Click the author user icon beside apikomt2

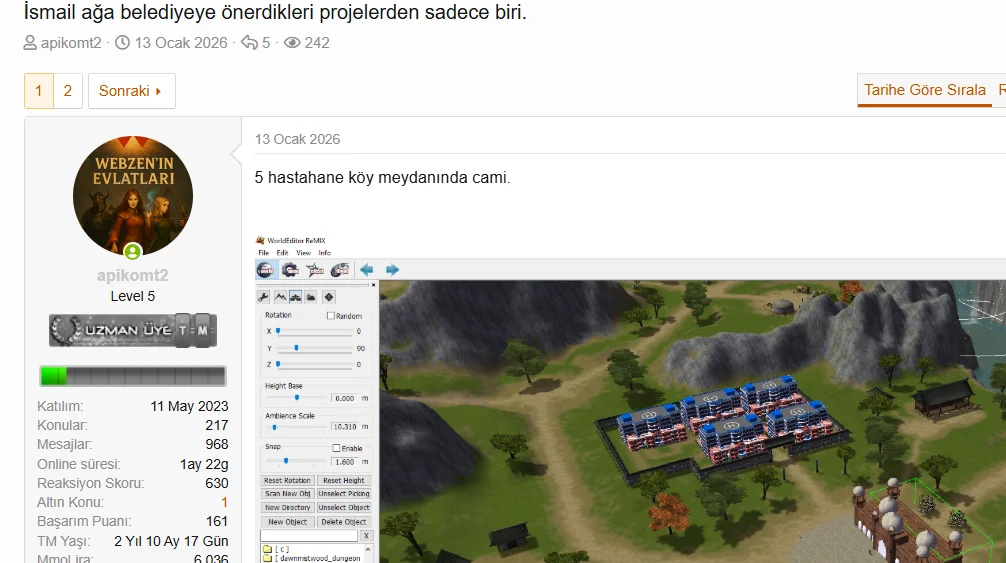tap(30, 43)
